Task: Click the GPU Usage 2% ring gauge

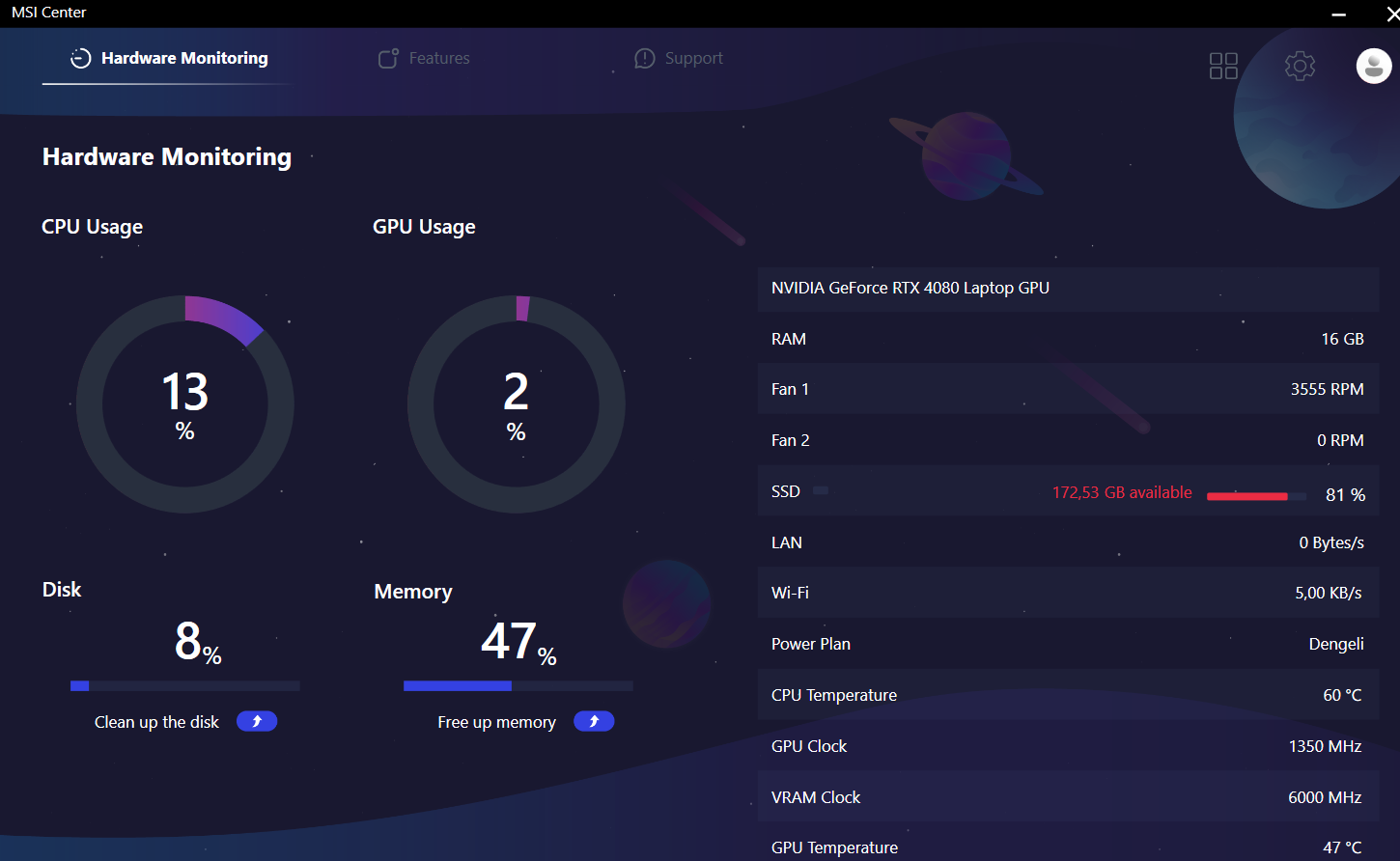Action: click(517, 404)
